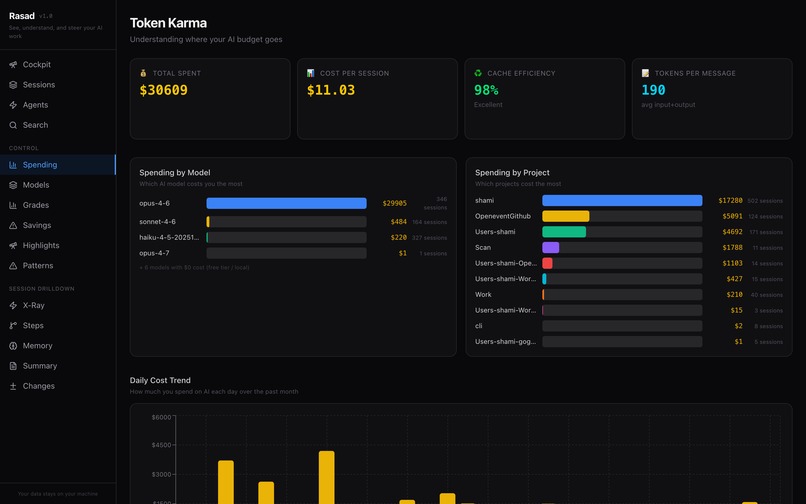
Task: Click the blue opus-4-6 spending bar
Action: coord(286,203)
